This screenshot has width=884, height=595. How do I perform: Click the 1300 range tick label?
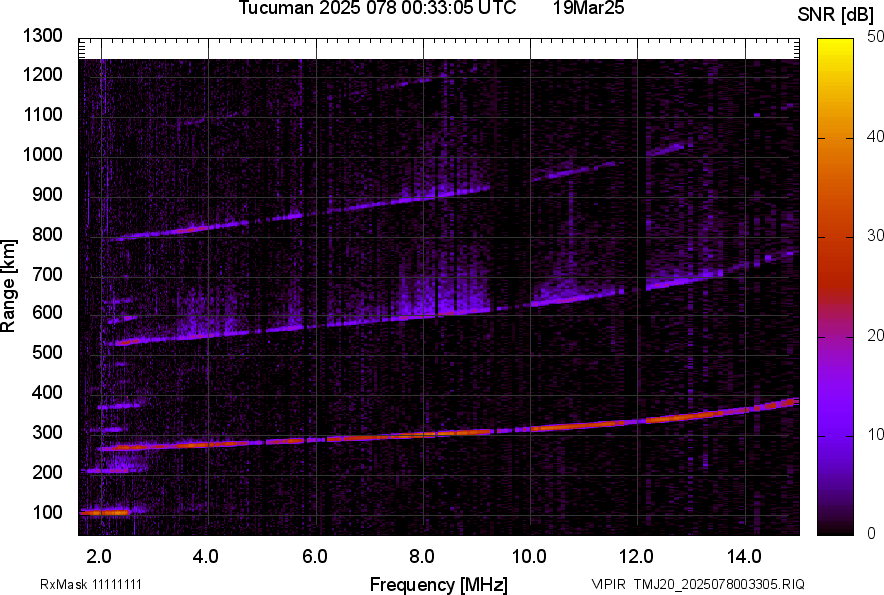tap(43, 36)
